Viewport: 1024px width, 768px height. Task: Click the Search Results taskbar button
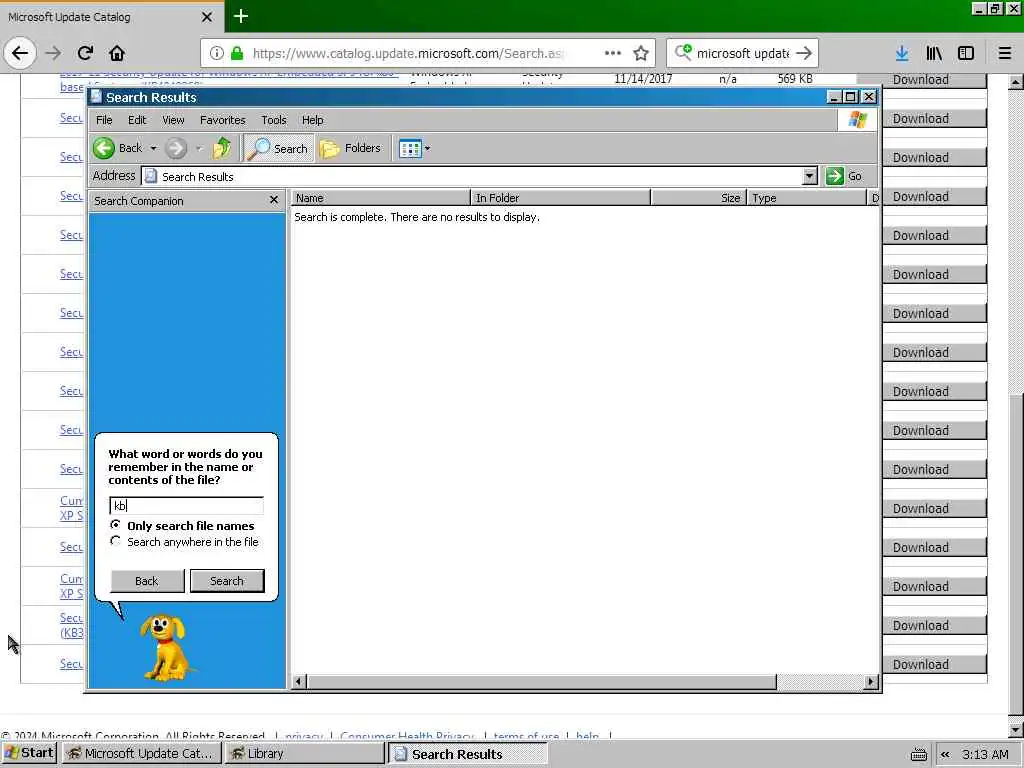[467, 754]
